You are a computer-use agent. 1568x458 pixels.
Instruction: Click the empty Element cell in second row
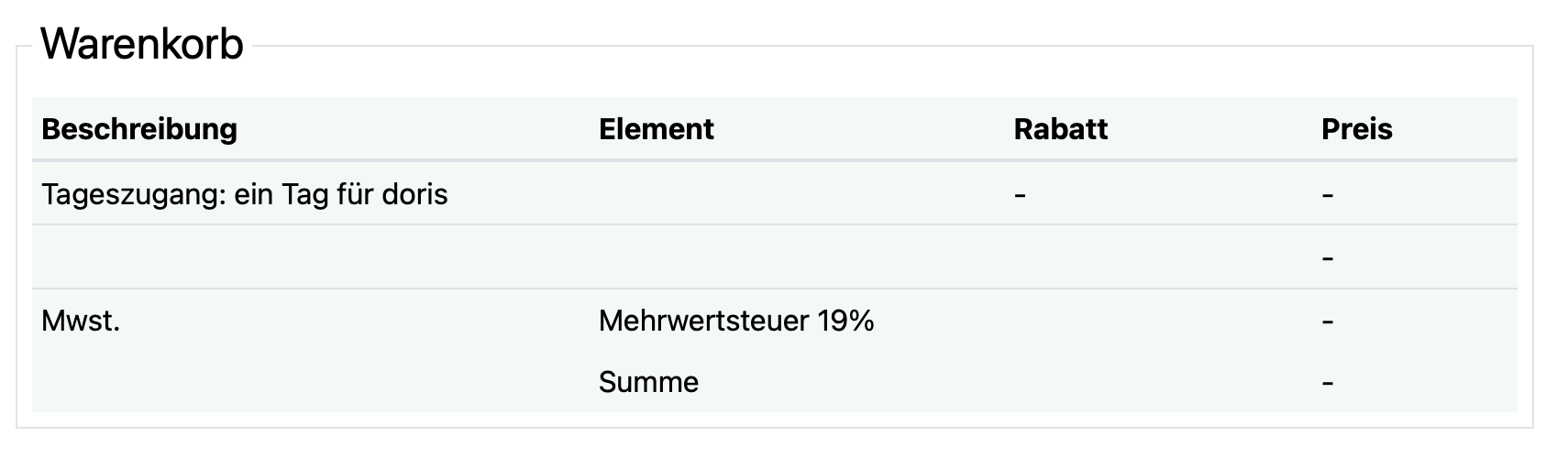click(797, 257)
